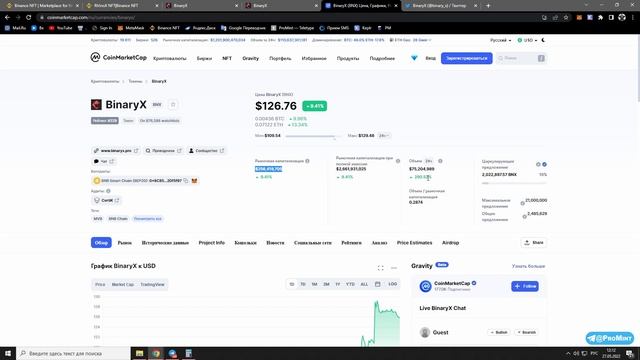640x360 pixels.
Task: Click the audits info icon
Action: 108,191
